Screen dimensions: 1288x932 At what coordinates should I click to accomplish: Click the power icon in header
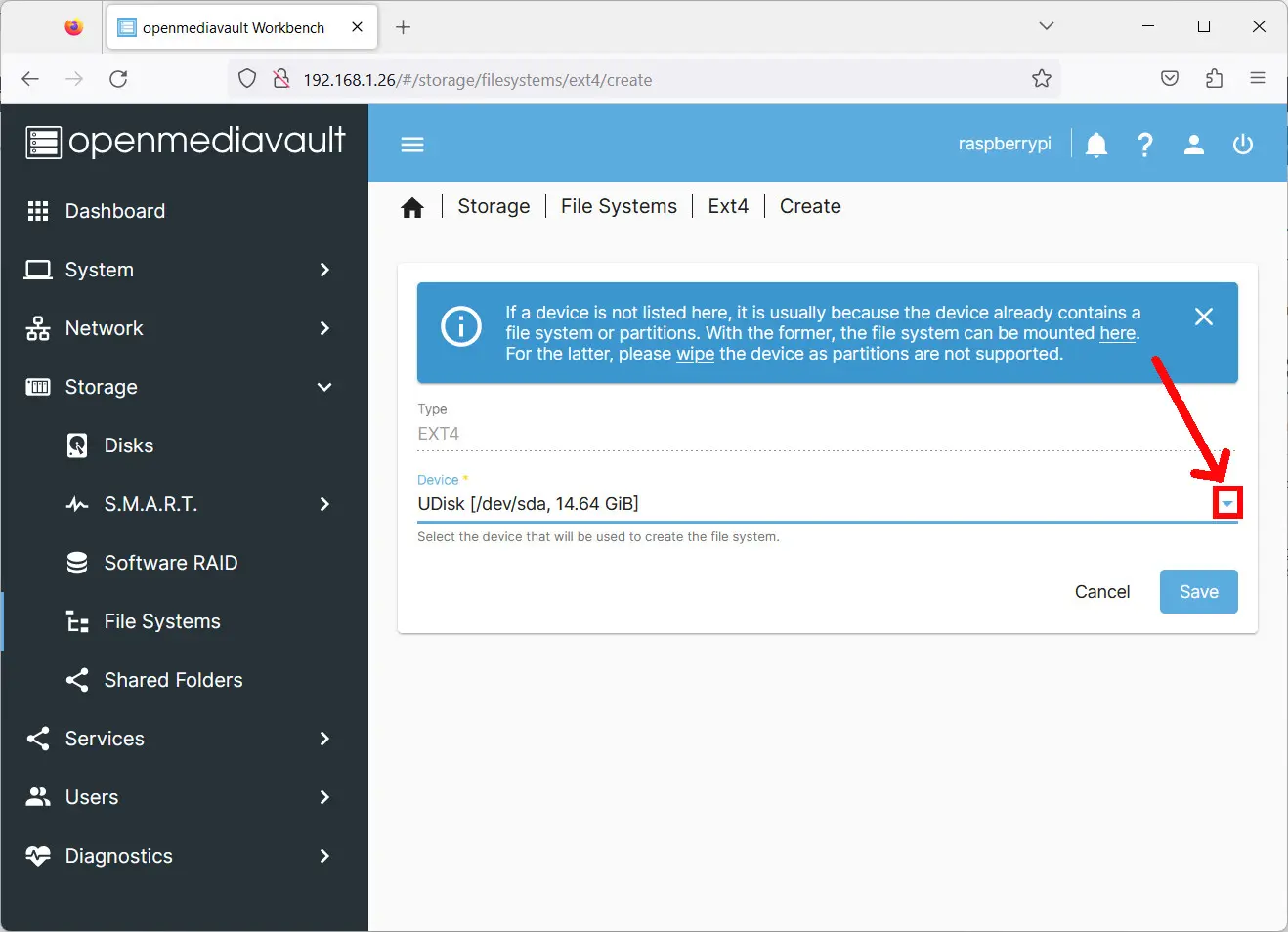click(x=1242, y=146)
